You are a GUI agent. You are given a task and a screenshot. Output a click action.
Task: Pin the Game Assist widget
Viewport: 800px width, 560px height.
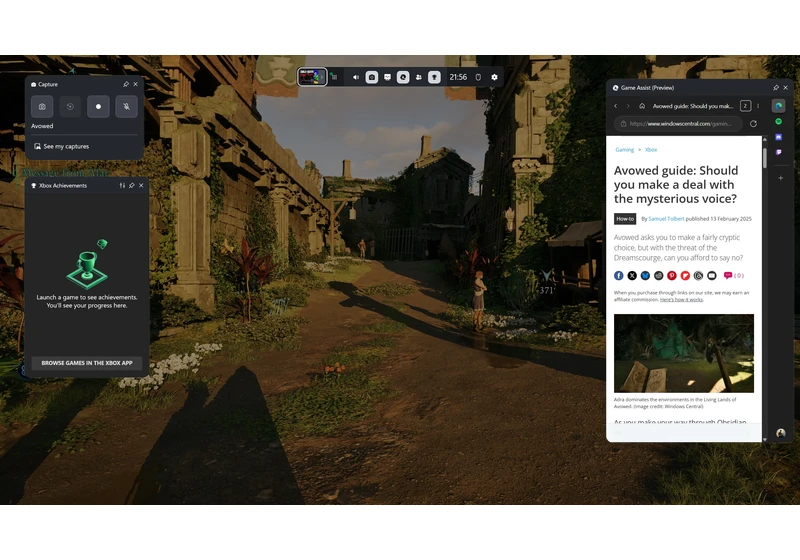pos(776,88)
